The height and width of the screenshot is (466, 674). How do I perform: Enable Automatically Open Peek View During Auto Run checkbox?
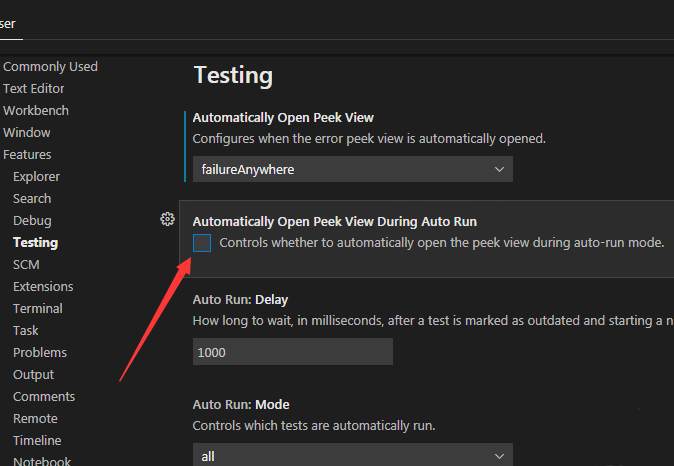pyautogui.click(x=202, y=243)
